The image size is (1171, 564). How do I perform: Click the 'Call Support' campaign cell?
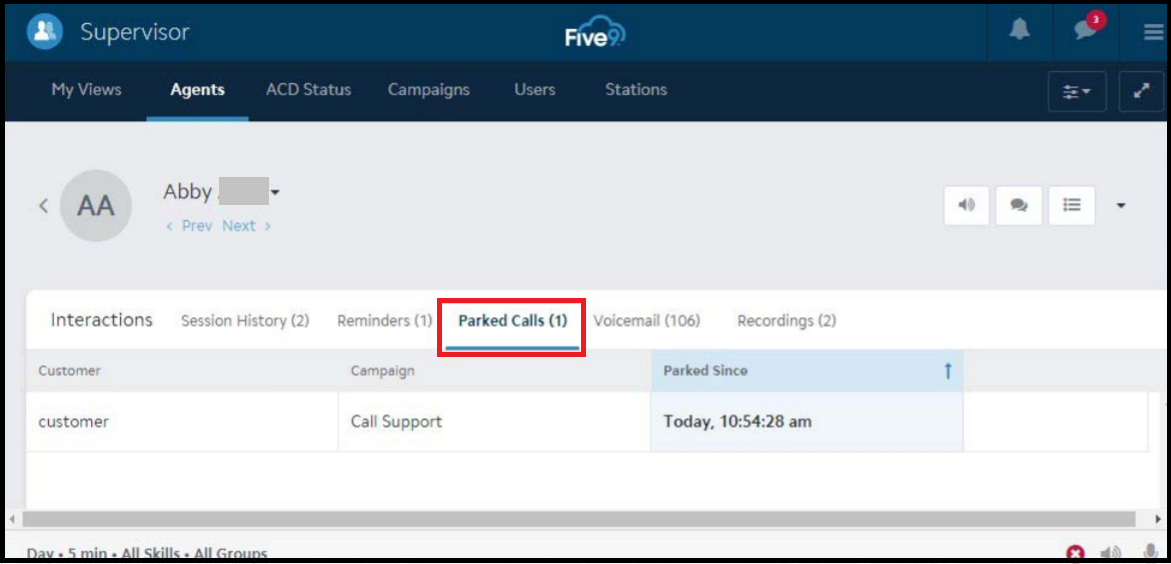pos(494,421)
